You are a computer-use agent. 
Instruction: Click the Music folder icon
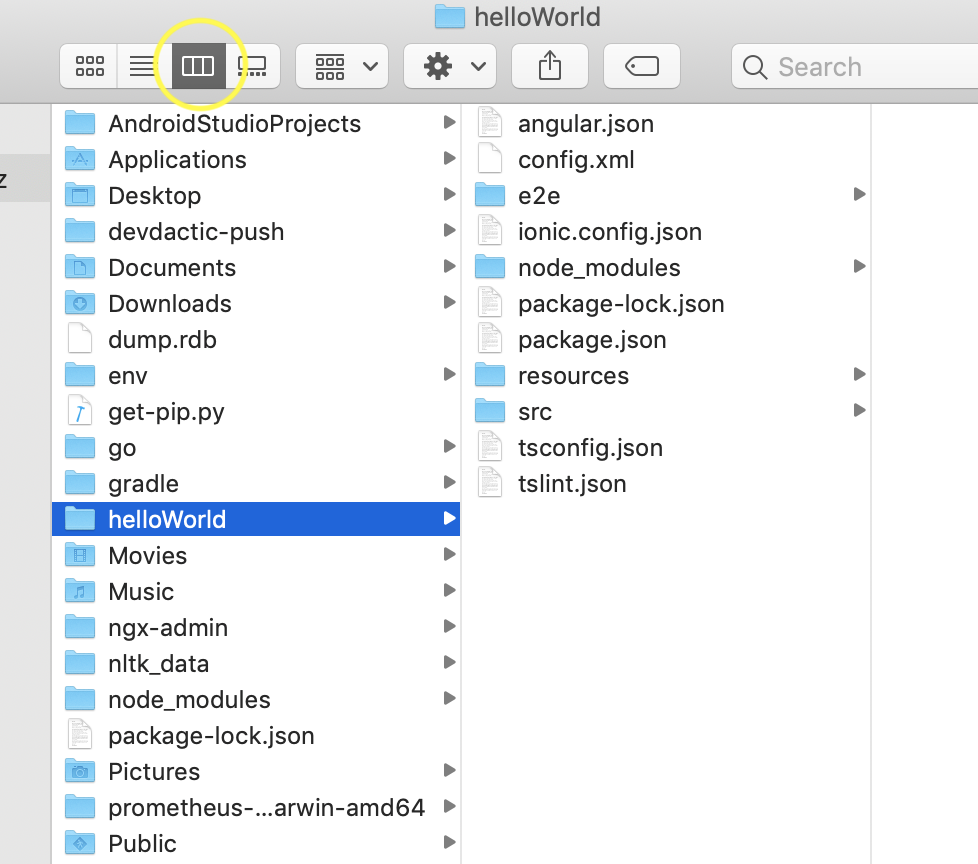click(80, 591)
